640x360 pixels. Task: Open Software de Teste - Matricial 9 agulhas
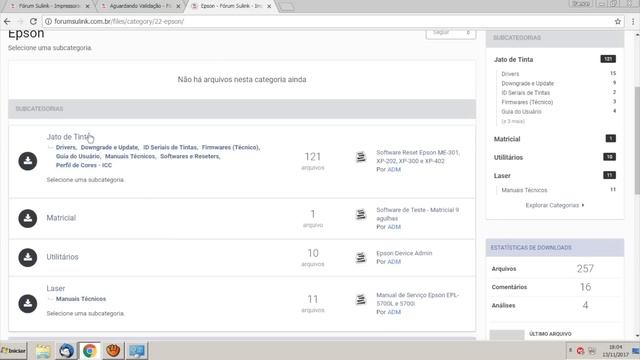(418, 214)
